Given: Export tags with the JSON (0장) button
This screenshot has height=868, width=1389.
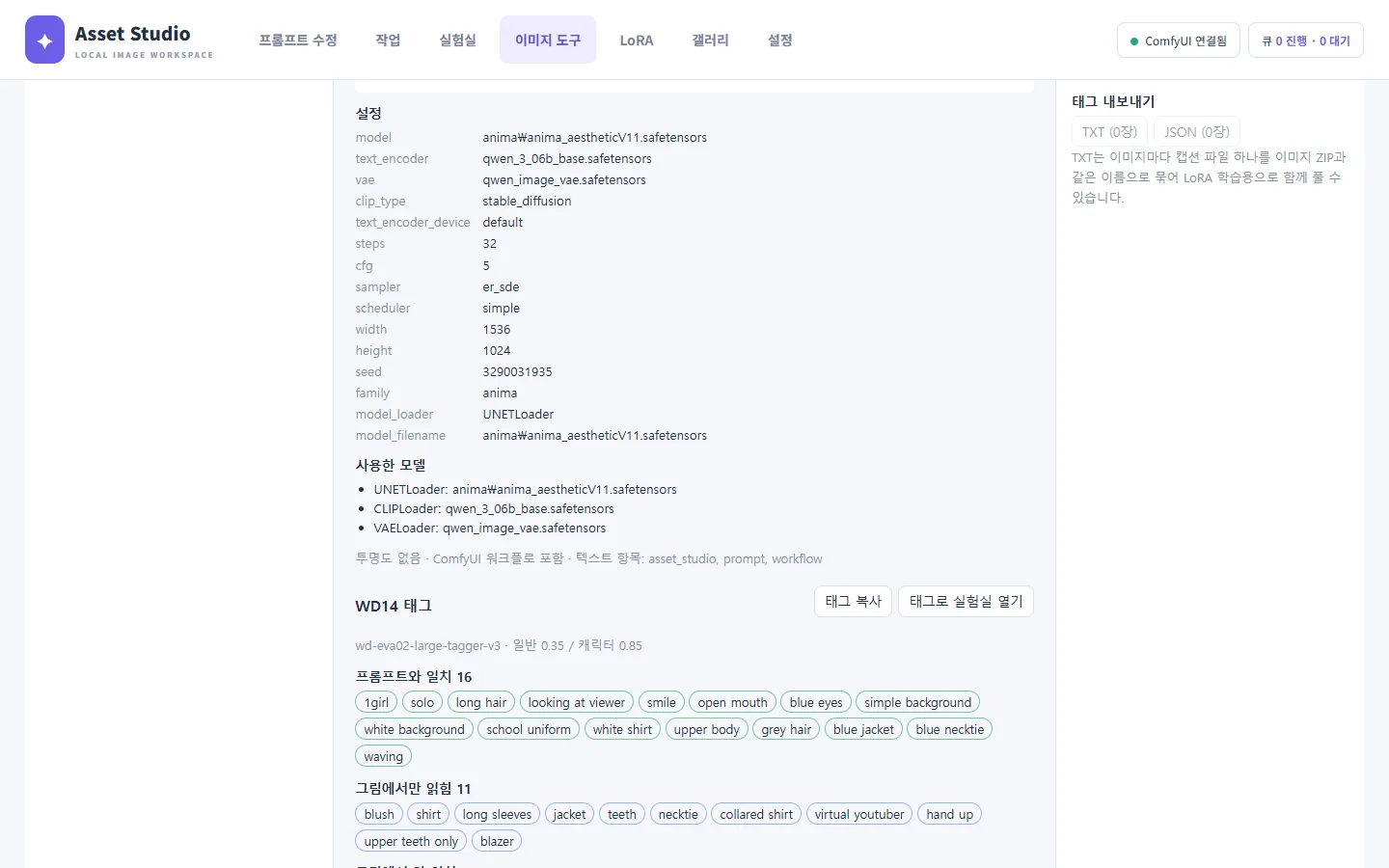Looking at the screenshot, I should pyautogui.click(x=1197, y=132).
